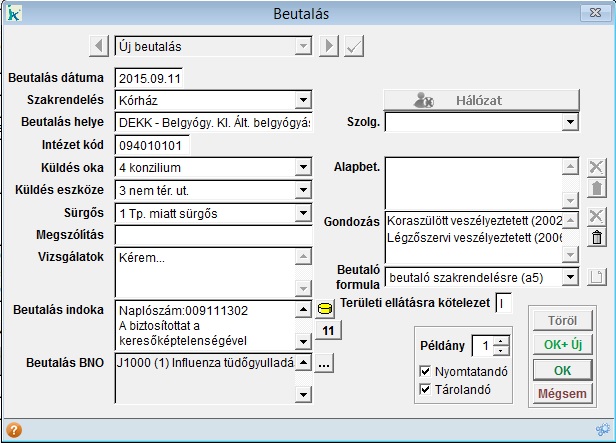
Task: Open help with orange question mark icon
Action: coord(14,430)
